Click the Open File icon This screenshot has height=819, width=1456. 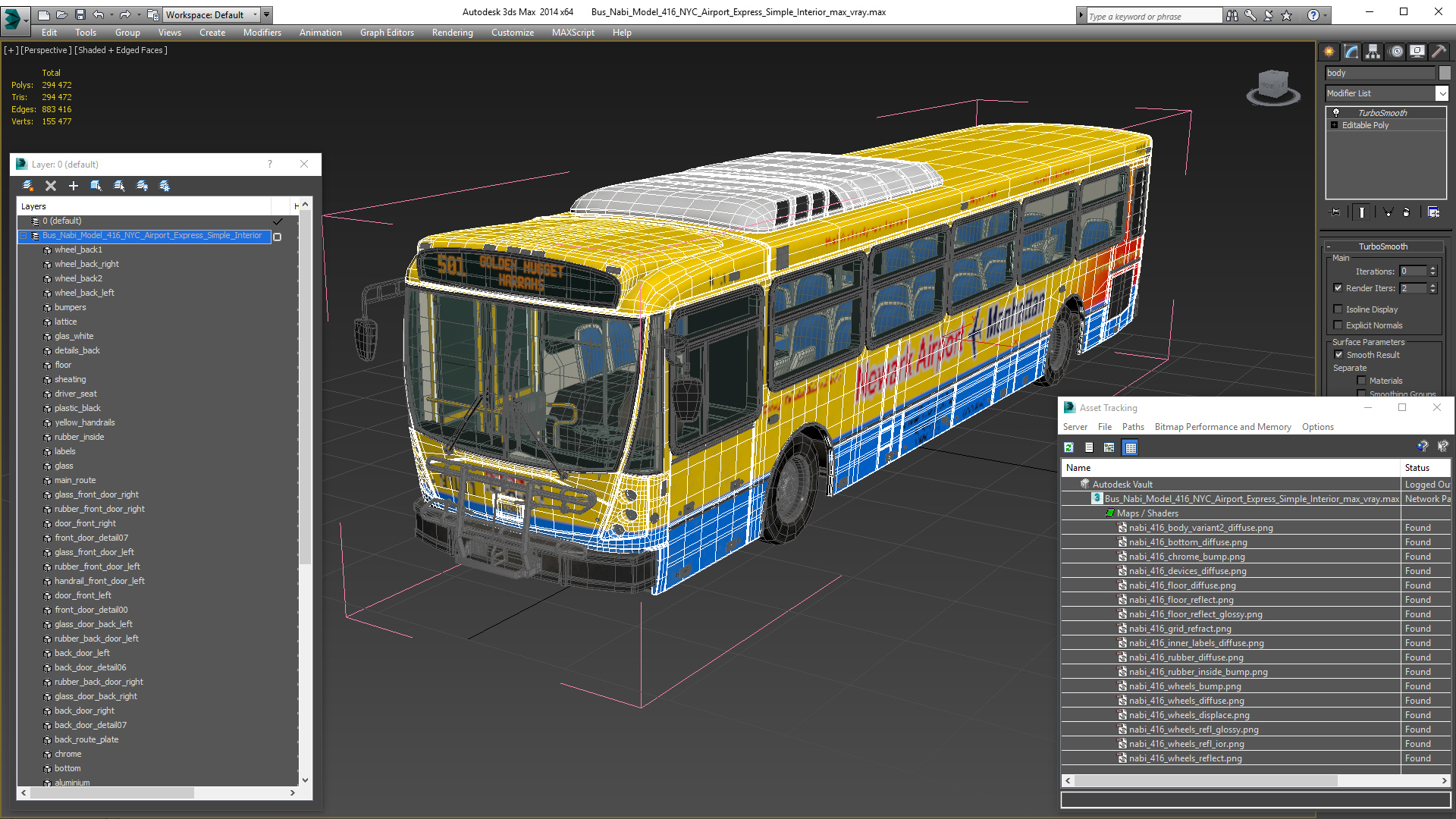[x=61, y=14]
